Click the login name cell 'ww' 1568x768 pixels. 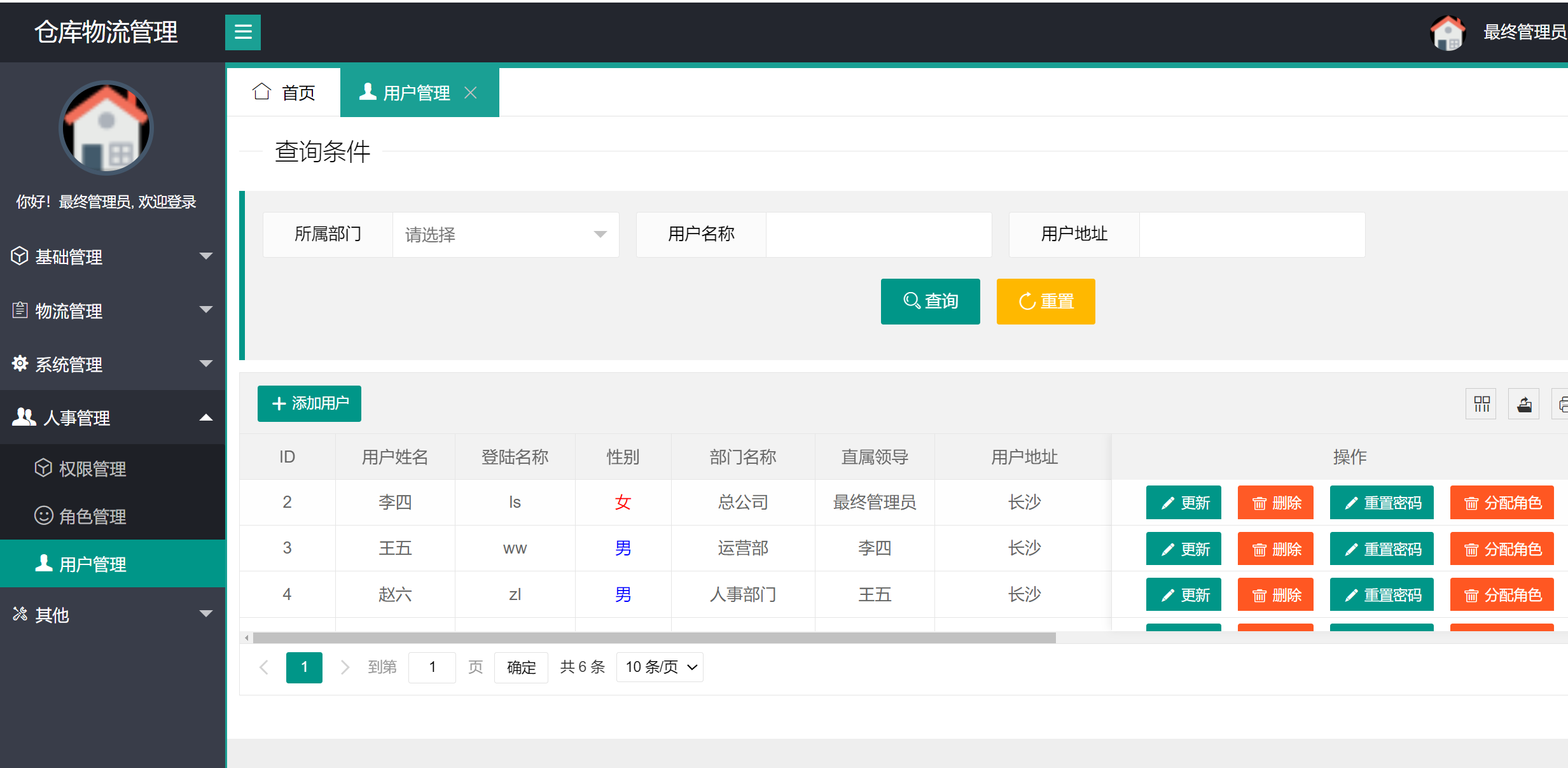(515, 548)
